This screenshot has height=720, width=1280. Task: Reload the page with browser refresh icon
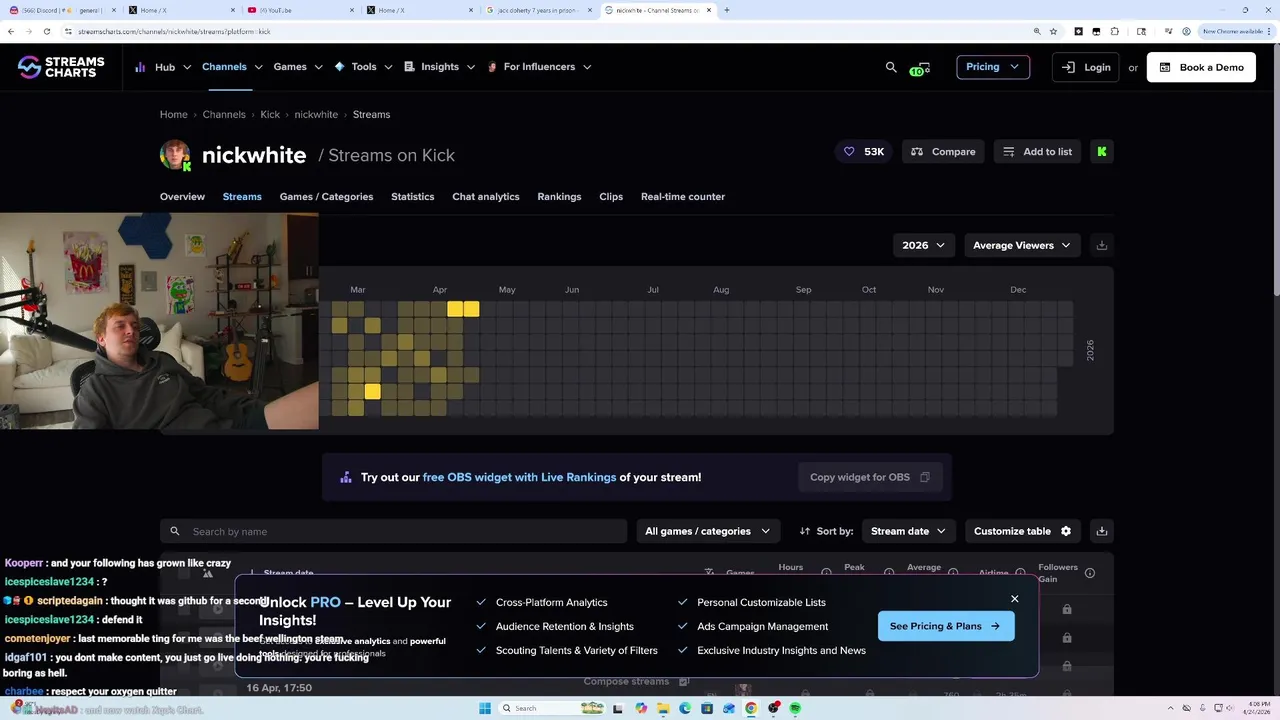46,31
